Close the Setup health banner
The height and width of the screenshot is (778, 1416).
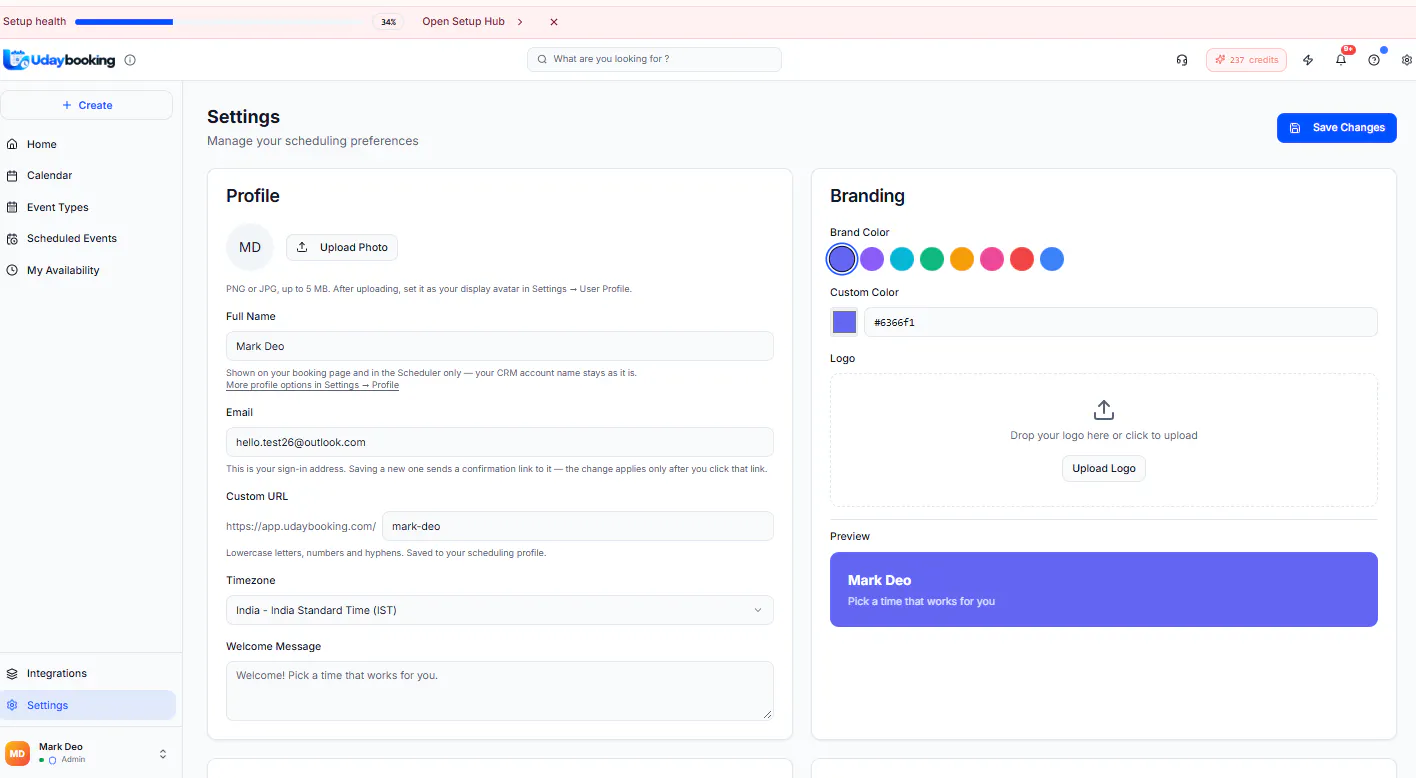554,22
